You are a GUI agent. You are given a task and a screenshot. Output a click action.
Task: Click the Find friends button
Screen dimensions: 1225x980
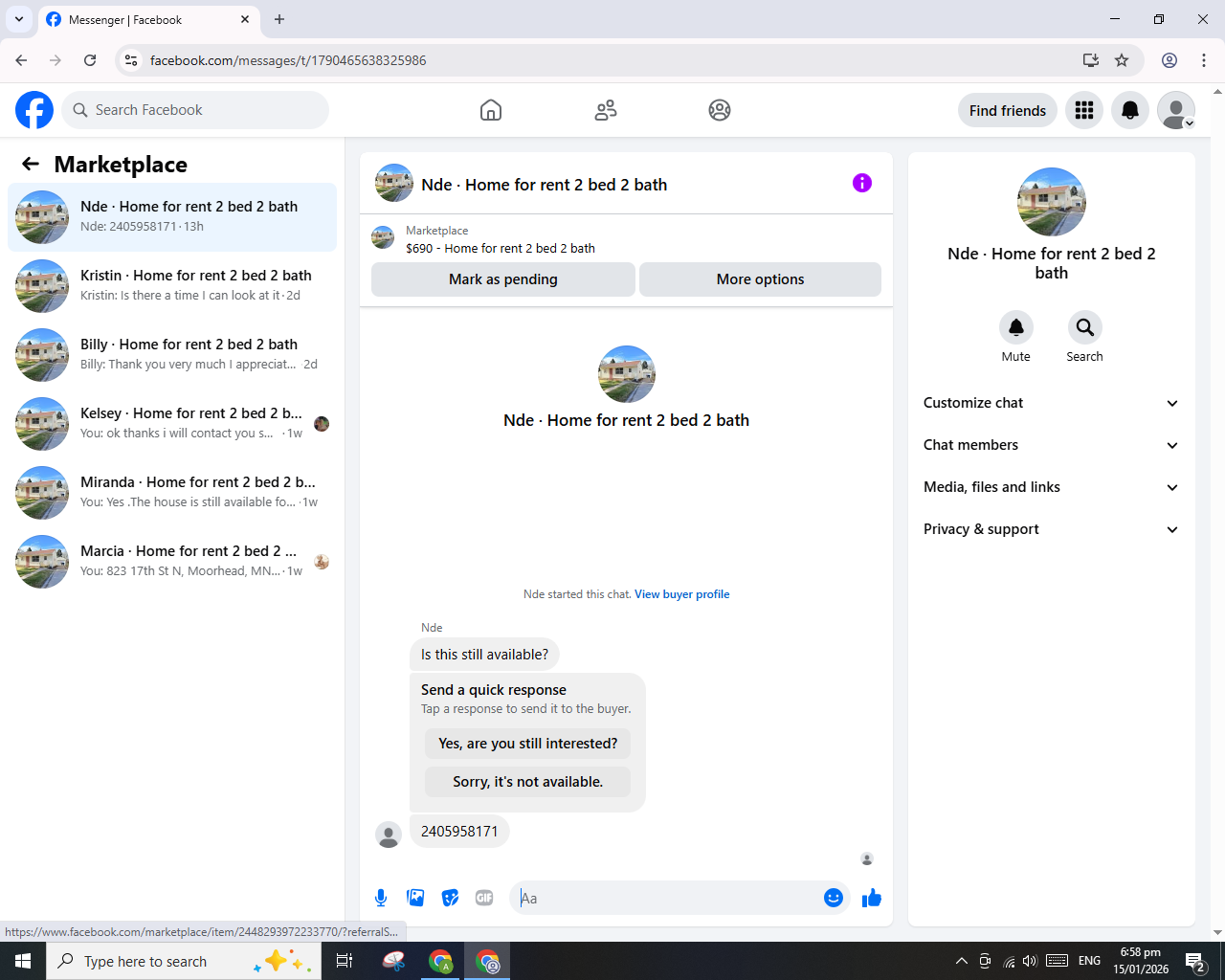tap(1008, 110)
